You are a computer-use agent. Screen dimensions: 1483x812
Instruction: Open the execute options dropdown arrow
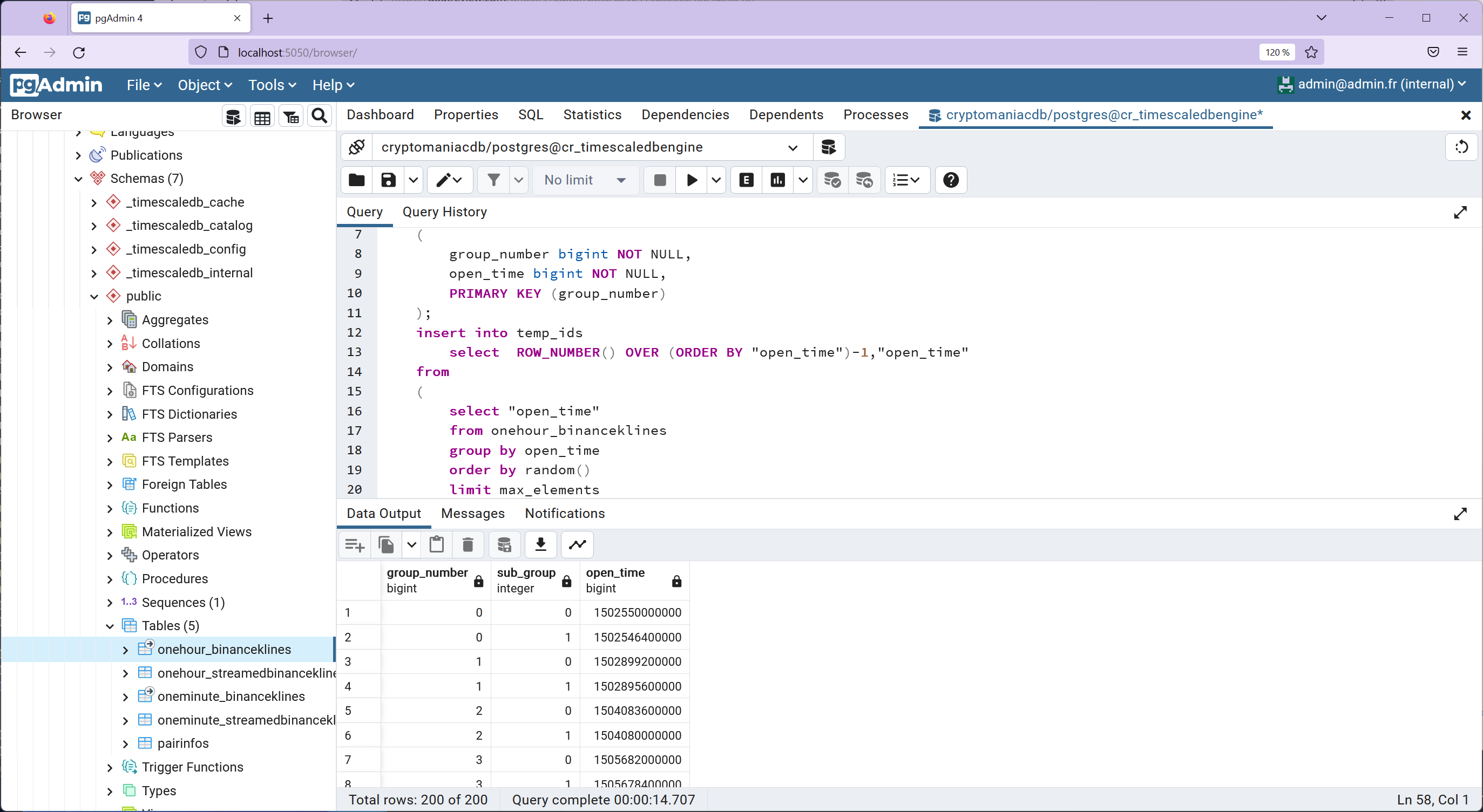(716, 180)
